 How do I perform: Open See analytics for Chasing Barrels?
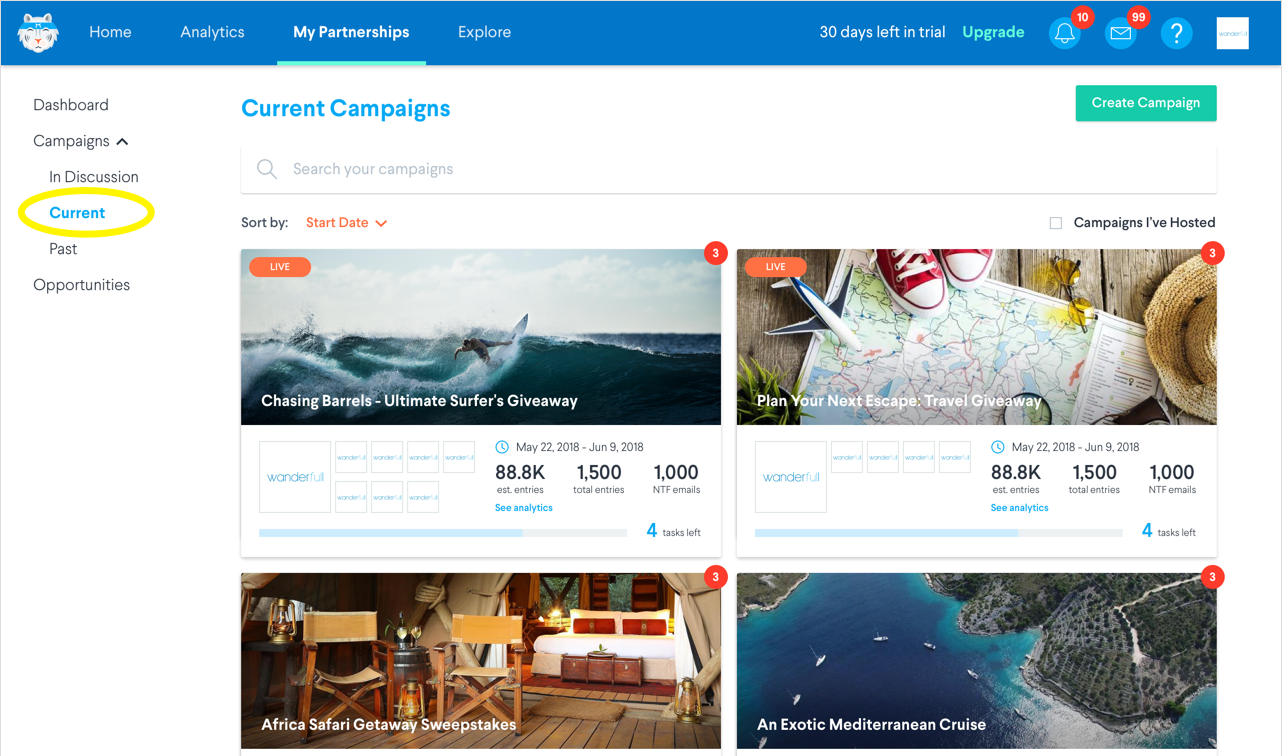pos(524,508)
